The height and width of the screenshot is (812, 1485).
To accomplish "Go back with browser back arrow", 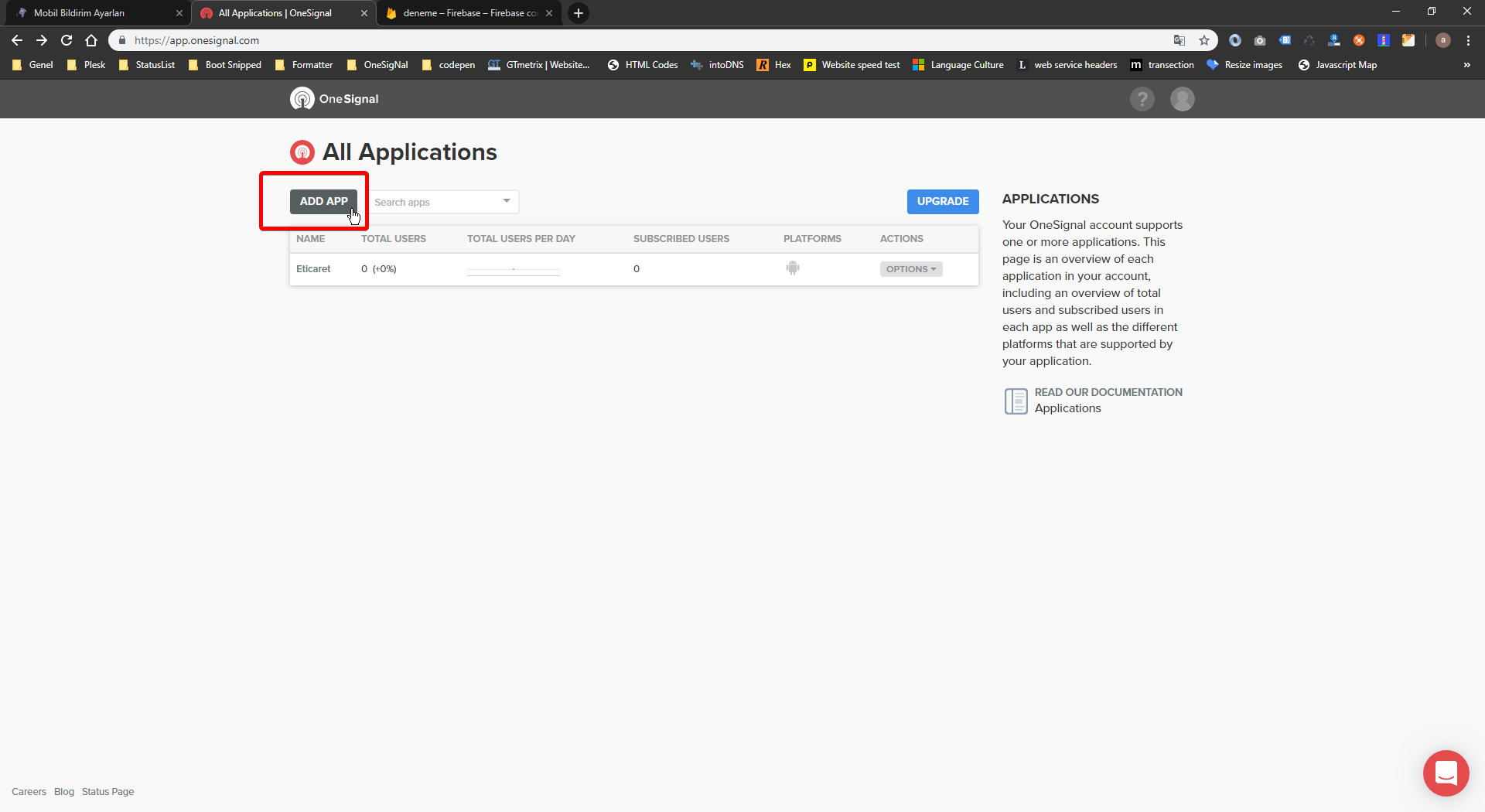I will click(x=17, y=40).
